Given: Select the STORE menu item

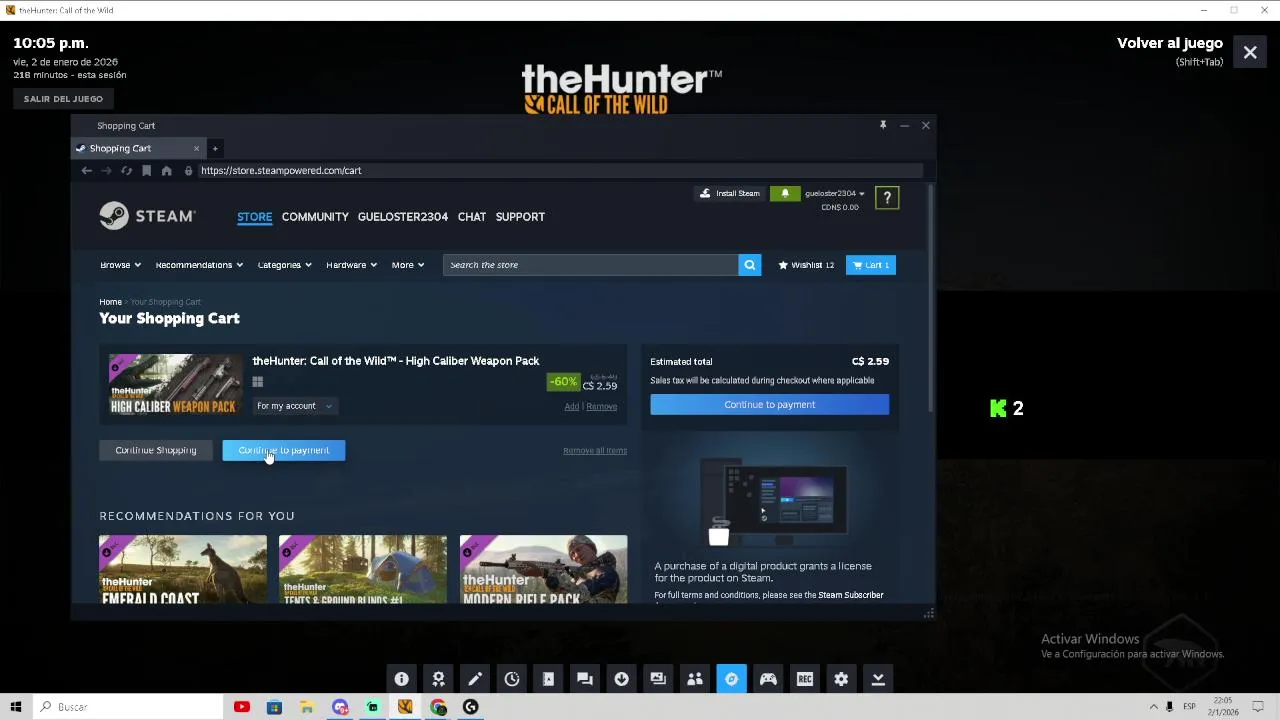Looking at the screenshot, I should 254,217.
